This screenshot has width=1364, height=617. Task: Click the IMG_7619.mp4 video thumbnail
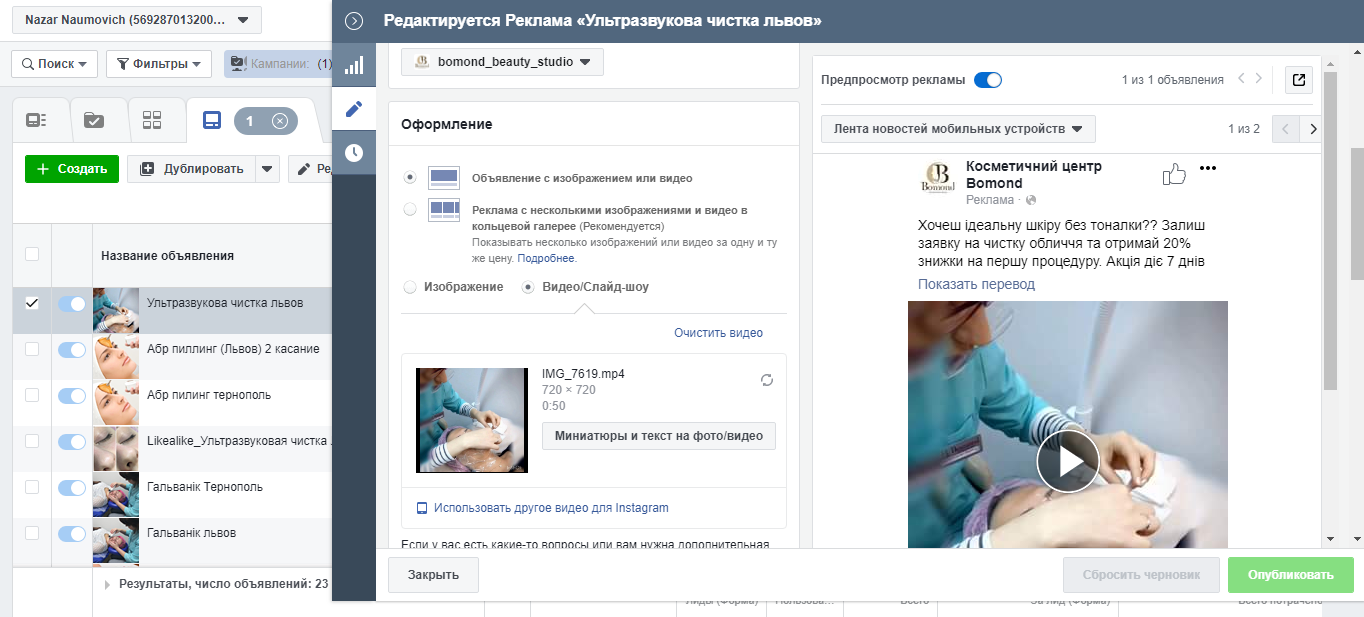[471, 420]
